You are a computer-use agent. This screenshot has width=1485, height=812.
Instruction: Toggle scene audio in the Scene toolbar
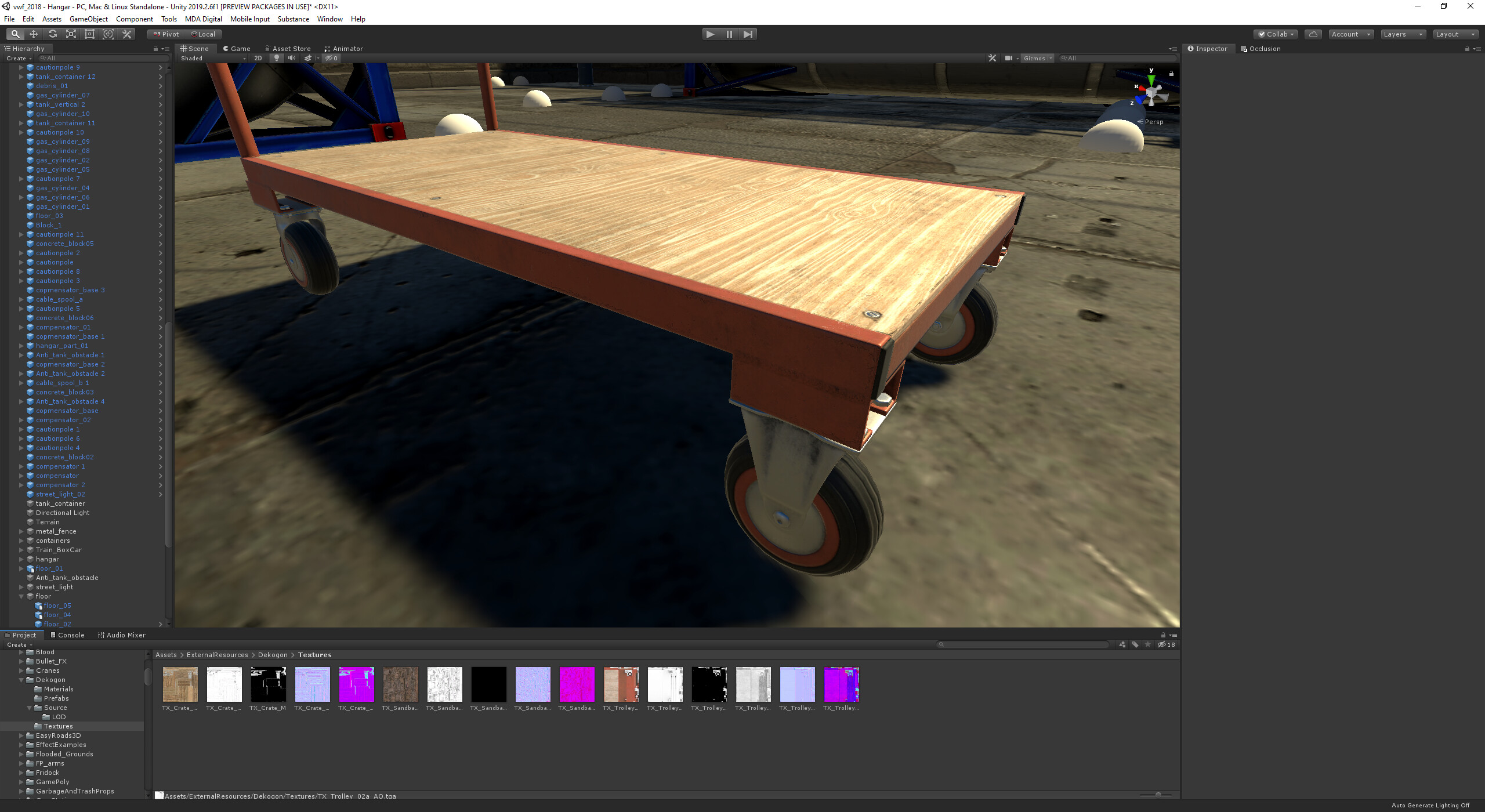(292, 58)
